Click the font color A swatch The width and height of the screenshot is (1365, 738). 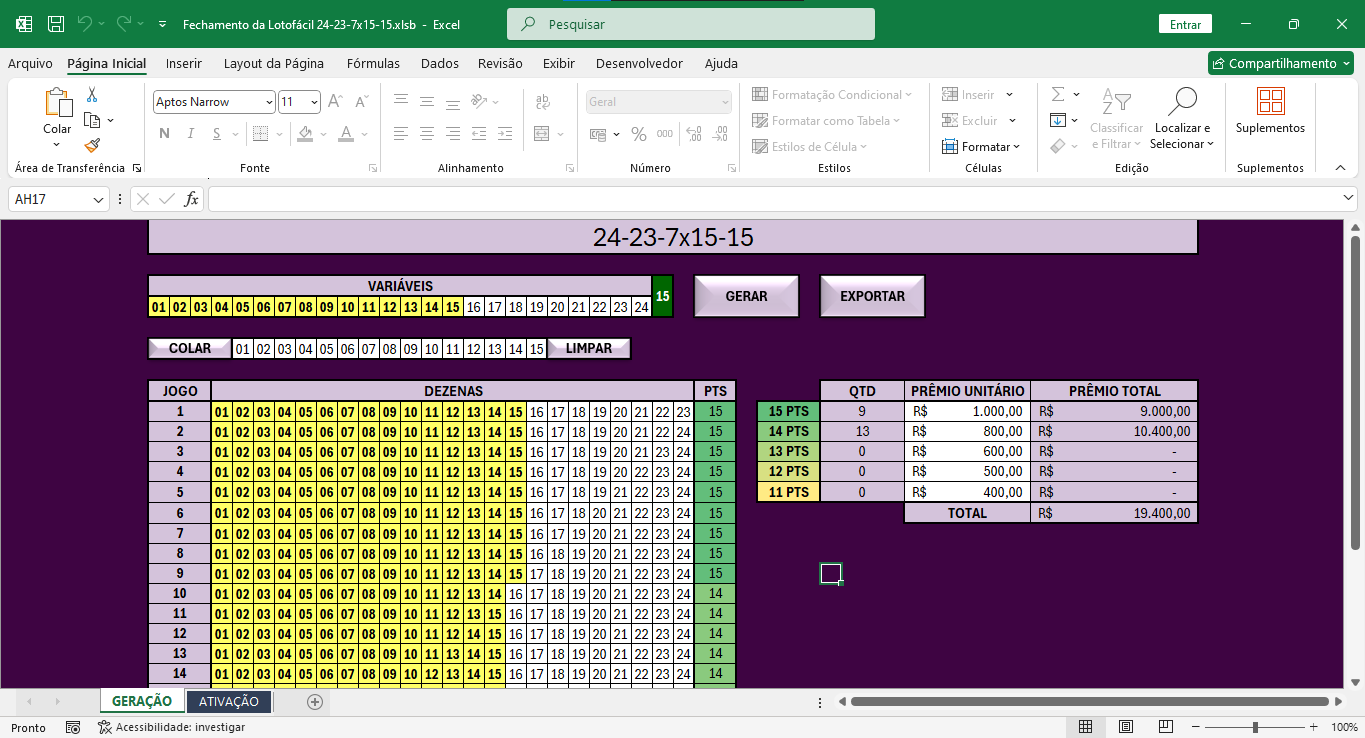click(x=346, y=134)
